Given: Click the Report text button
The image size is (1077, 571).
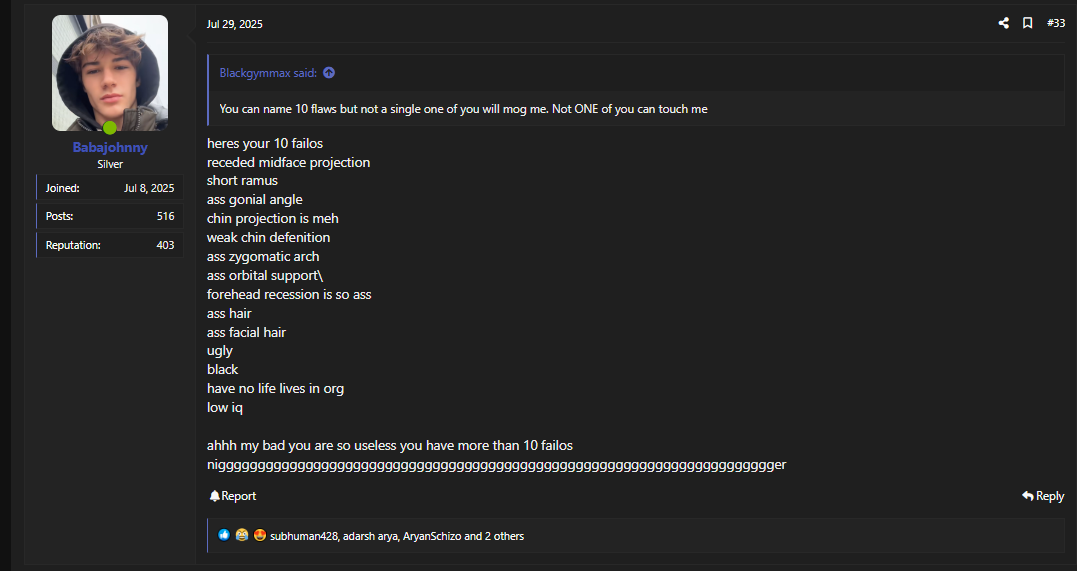Looking at the screenshot, I should click(238, 496).
